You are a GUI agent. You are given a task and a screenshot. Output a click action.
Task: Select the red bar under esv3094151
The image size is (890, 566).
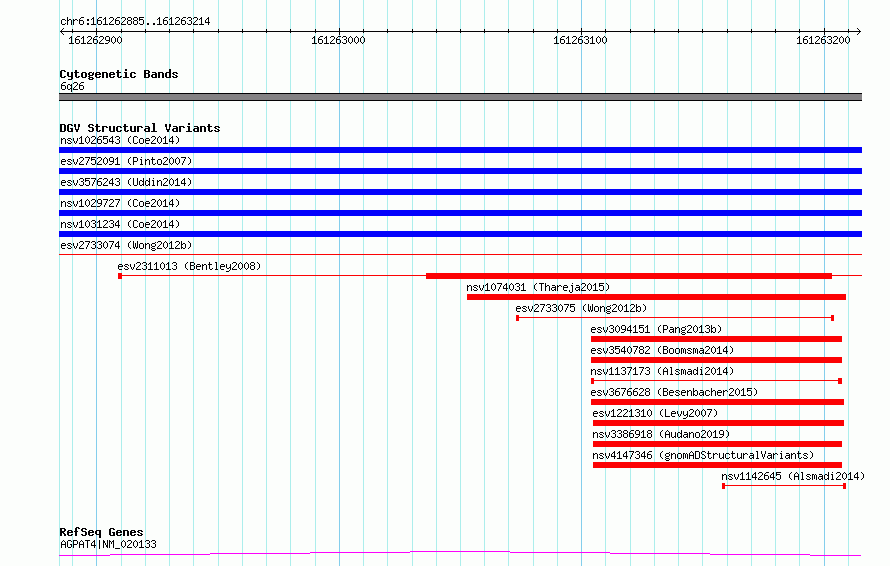pos(716,339)
